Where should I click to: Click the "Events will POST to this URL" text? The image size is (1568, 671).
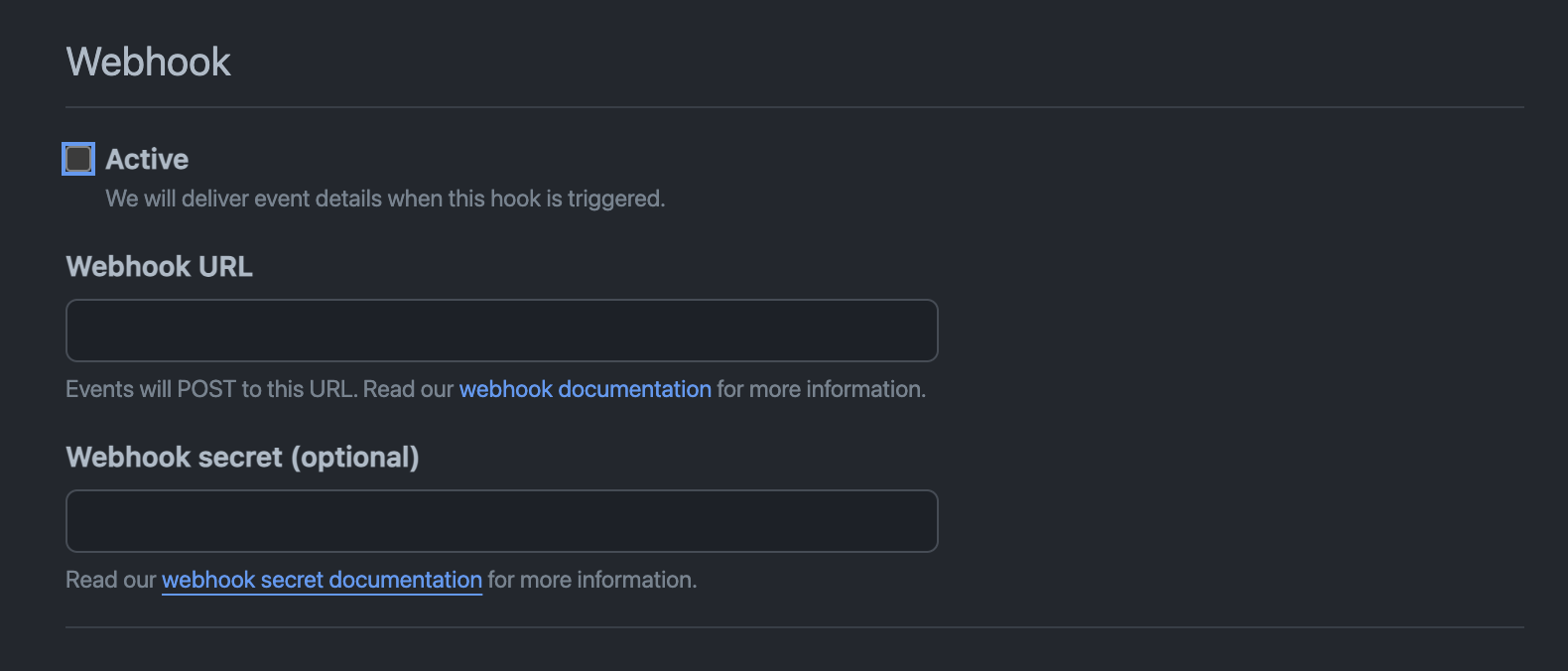210,389
